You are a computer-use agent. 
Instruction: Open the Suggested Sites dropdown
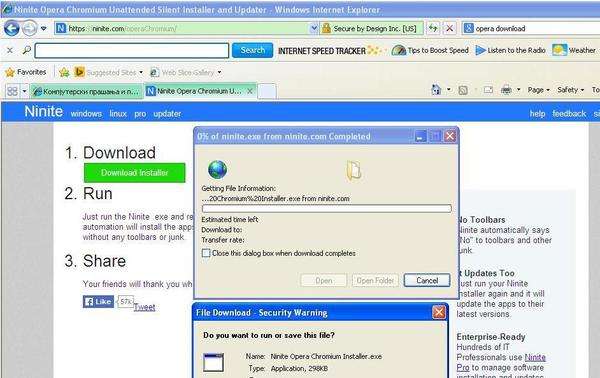109,72
